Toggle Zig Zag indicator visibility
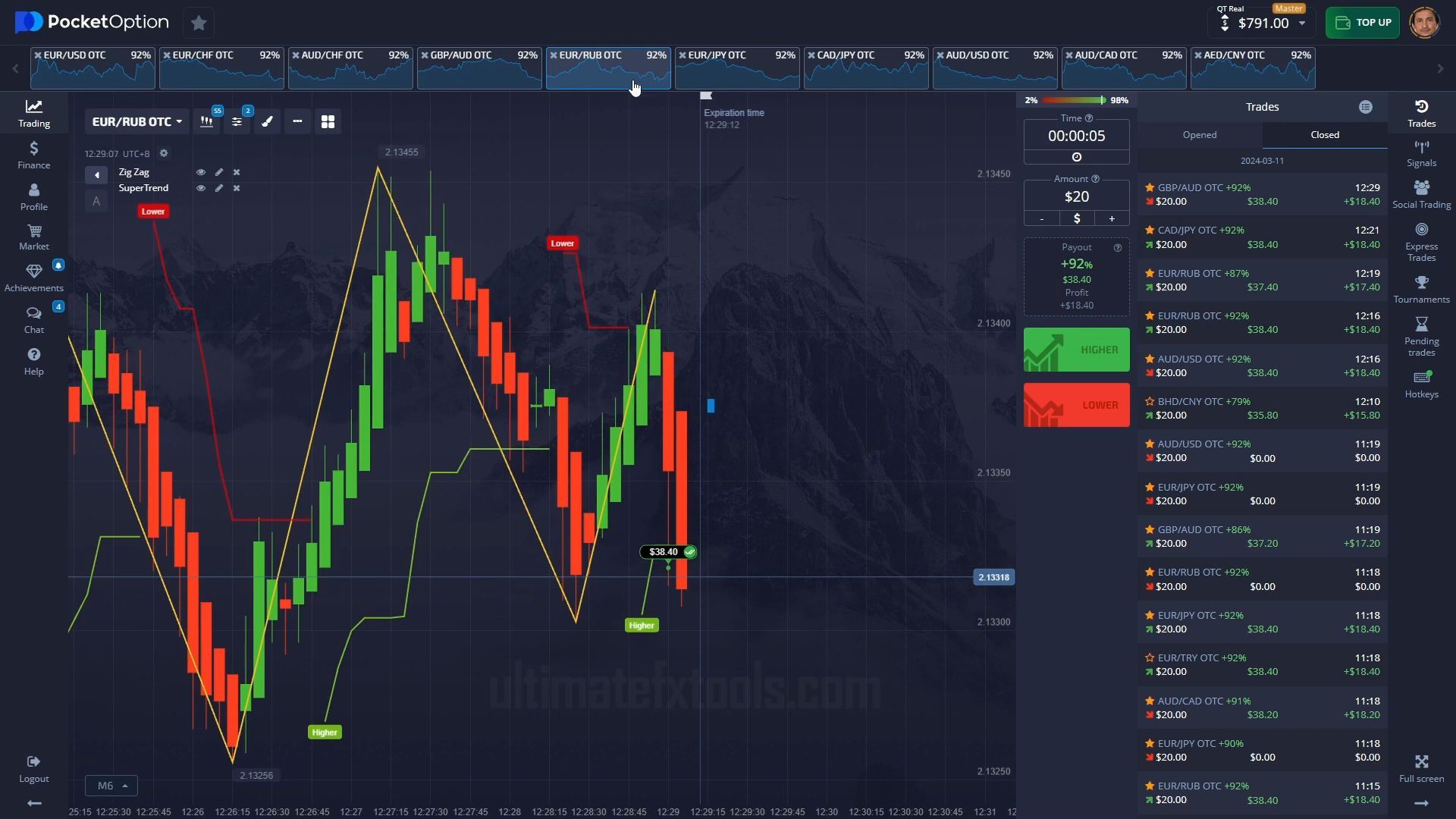The height and width of the screenshot is (819, 1456). pos(201,172)
